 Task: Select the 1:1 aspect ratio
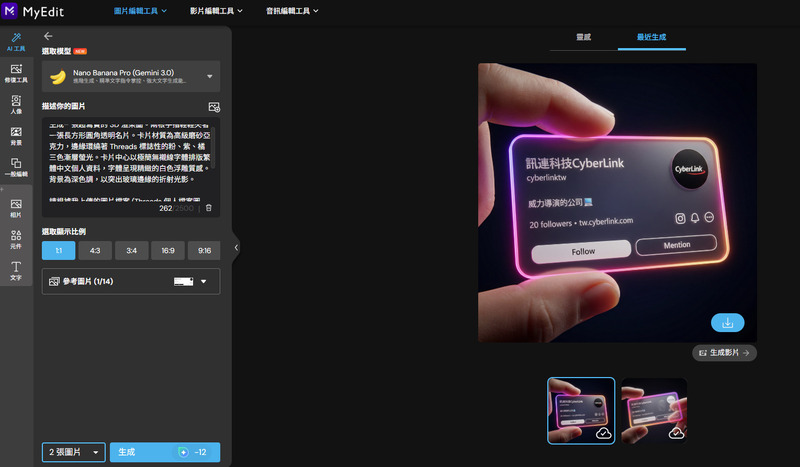59,251
